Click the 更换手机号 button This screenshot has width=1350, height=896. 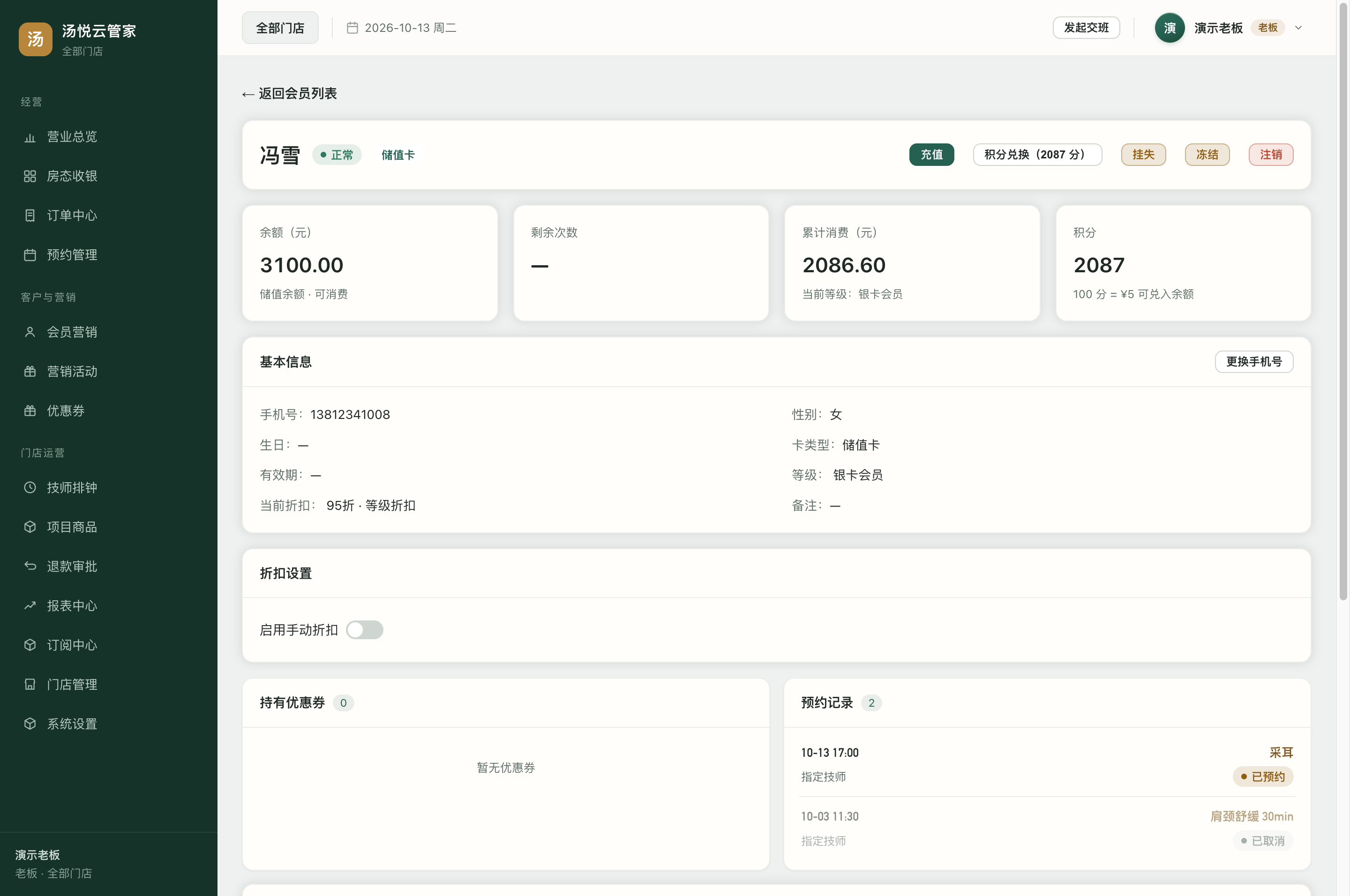(x=1254, y=362)
